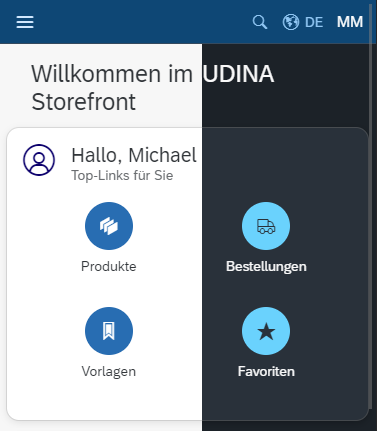377x431 pixels.
Task: Click the Favoriten label
Action: coord(266,371)
